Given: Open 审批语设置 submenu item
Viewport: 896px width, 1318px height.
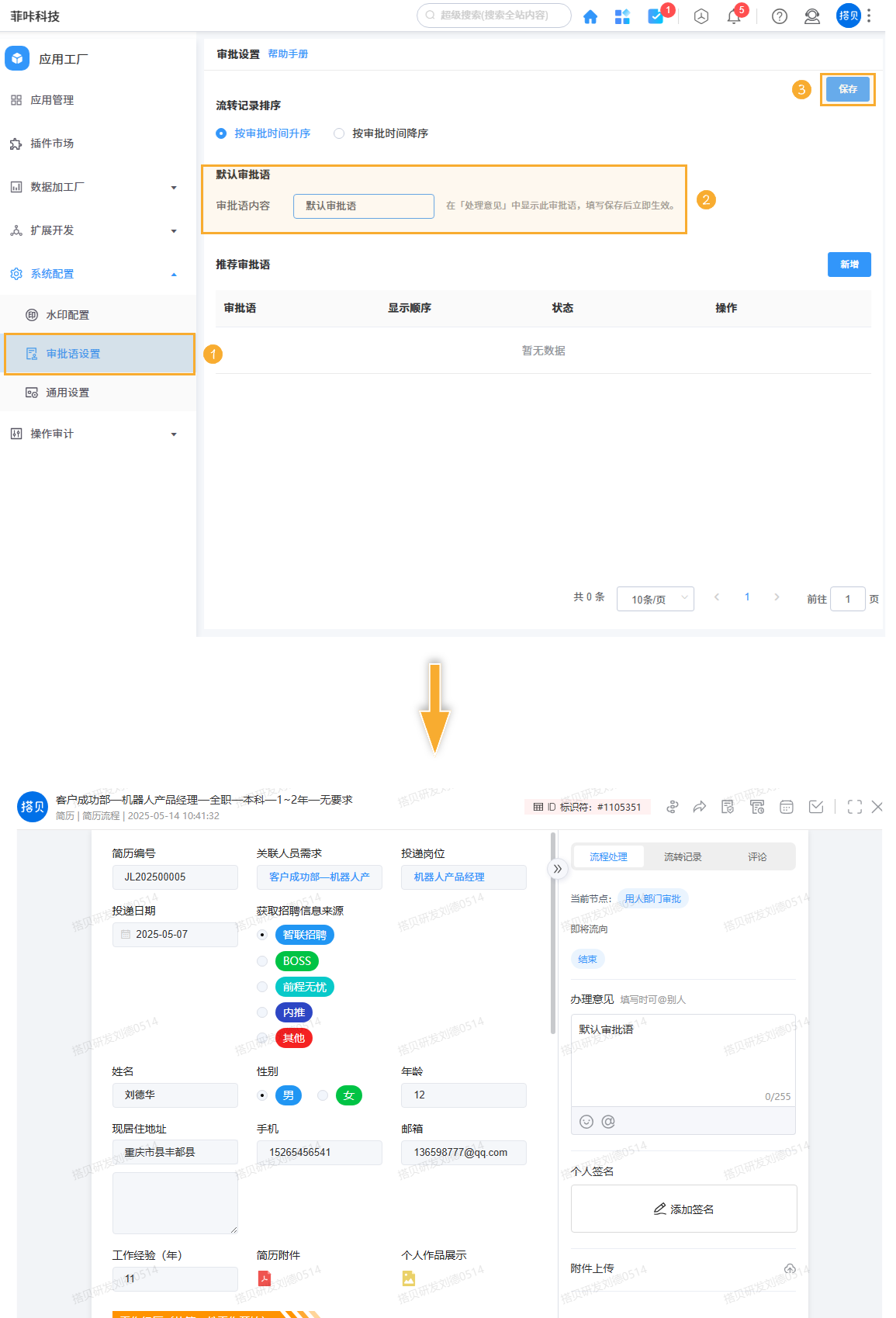Looking at the screenshot, I should 99,354.
